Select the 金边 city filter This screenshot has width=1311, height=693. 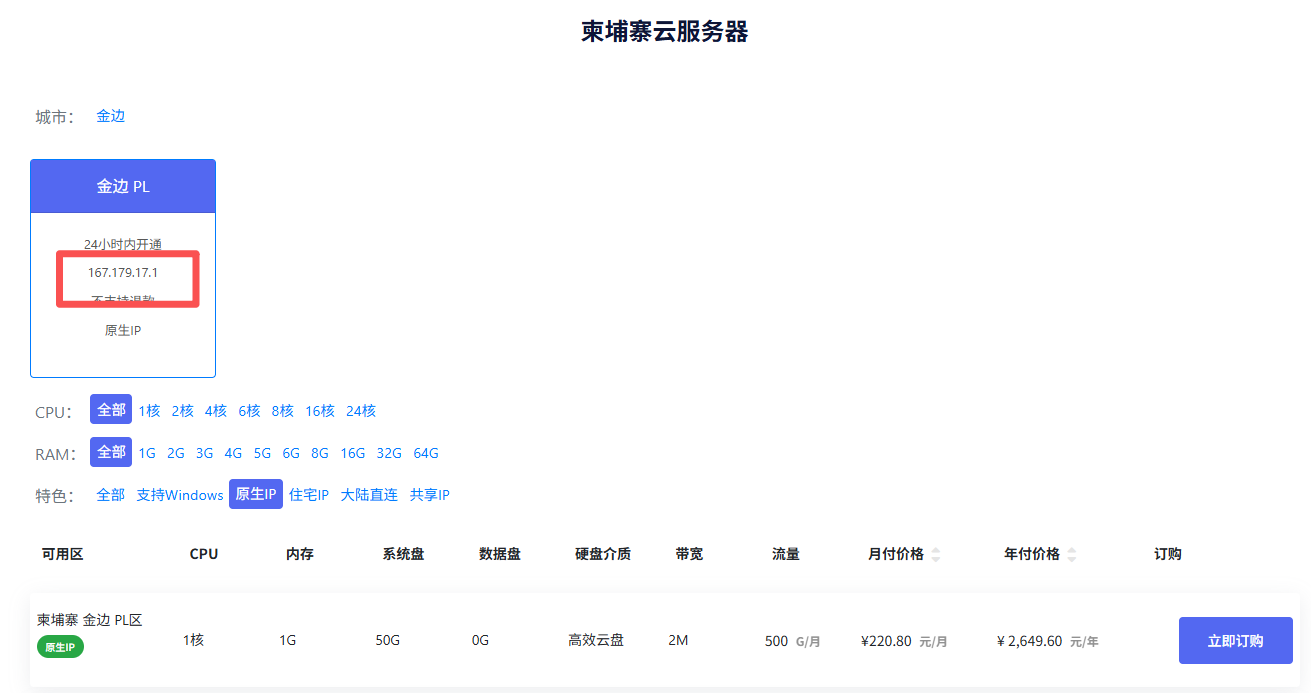[110, 116]
